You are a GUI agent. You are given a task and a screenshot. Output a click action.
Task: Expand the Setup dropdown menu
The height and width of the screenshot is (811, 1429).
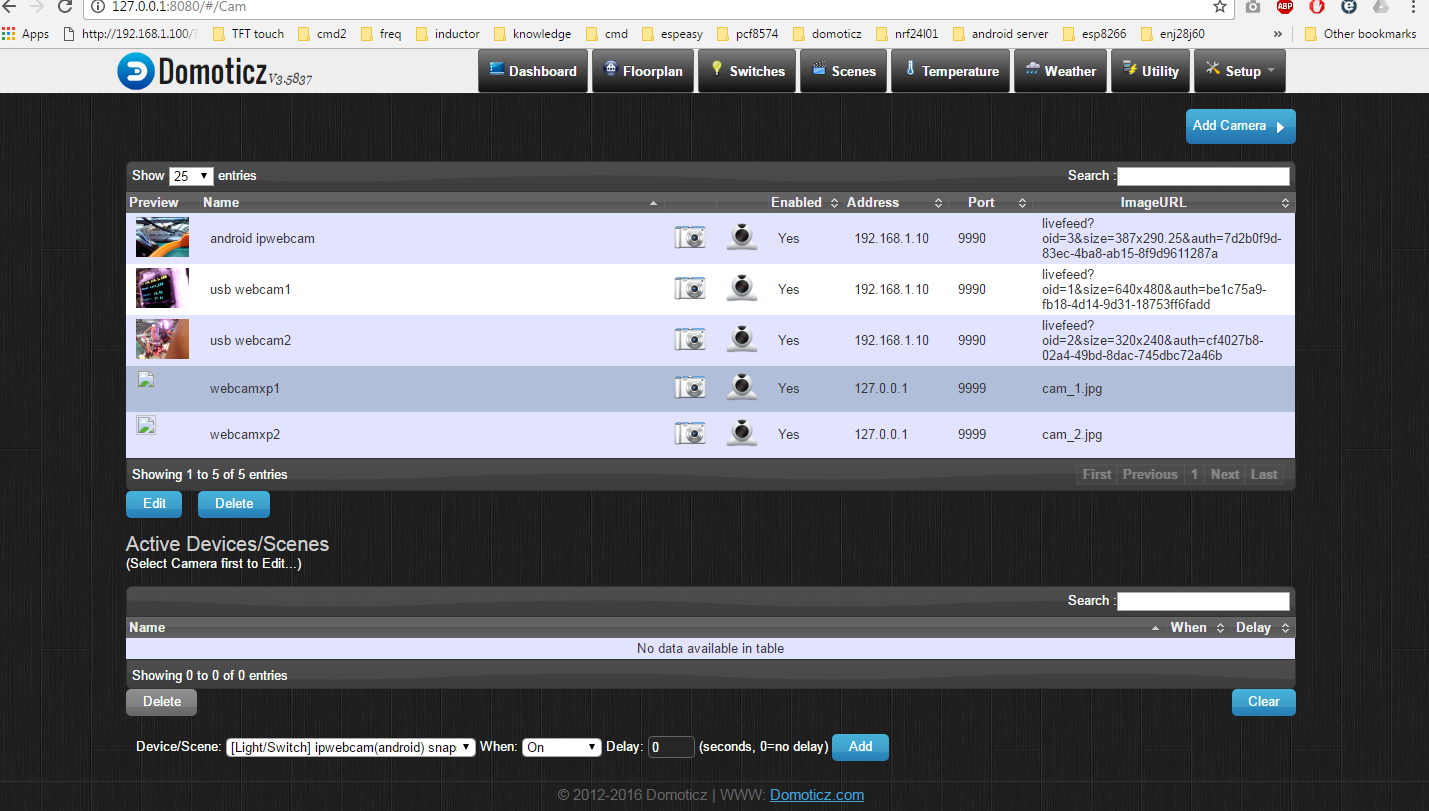(x=1240, y=71)
